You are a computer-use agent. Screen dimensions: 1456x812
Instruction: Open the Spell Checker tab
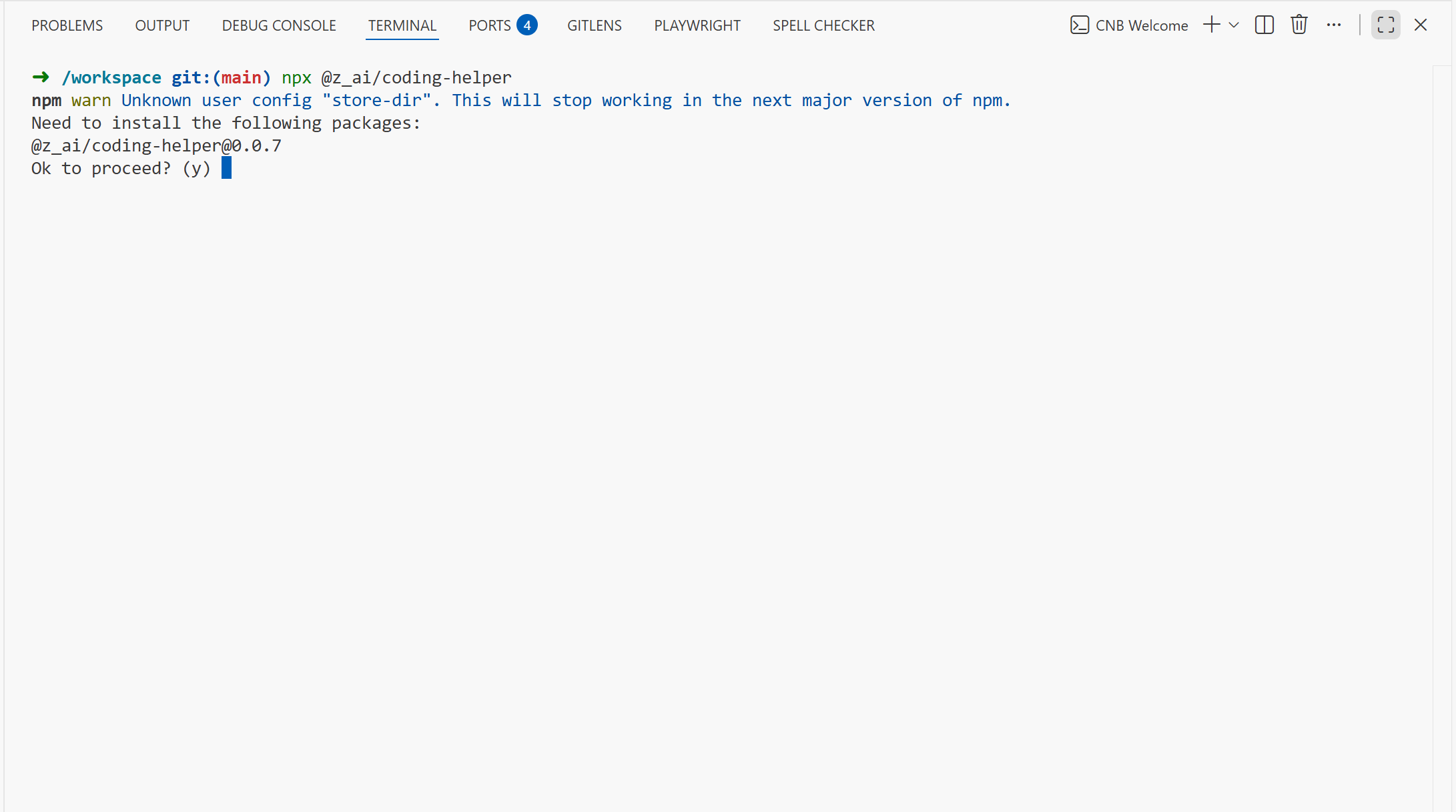[823, 25]
